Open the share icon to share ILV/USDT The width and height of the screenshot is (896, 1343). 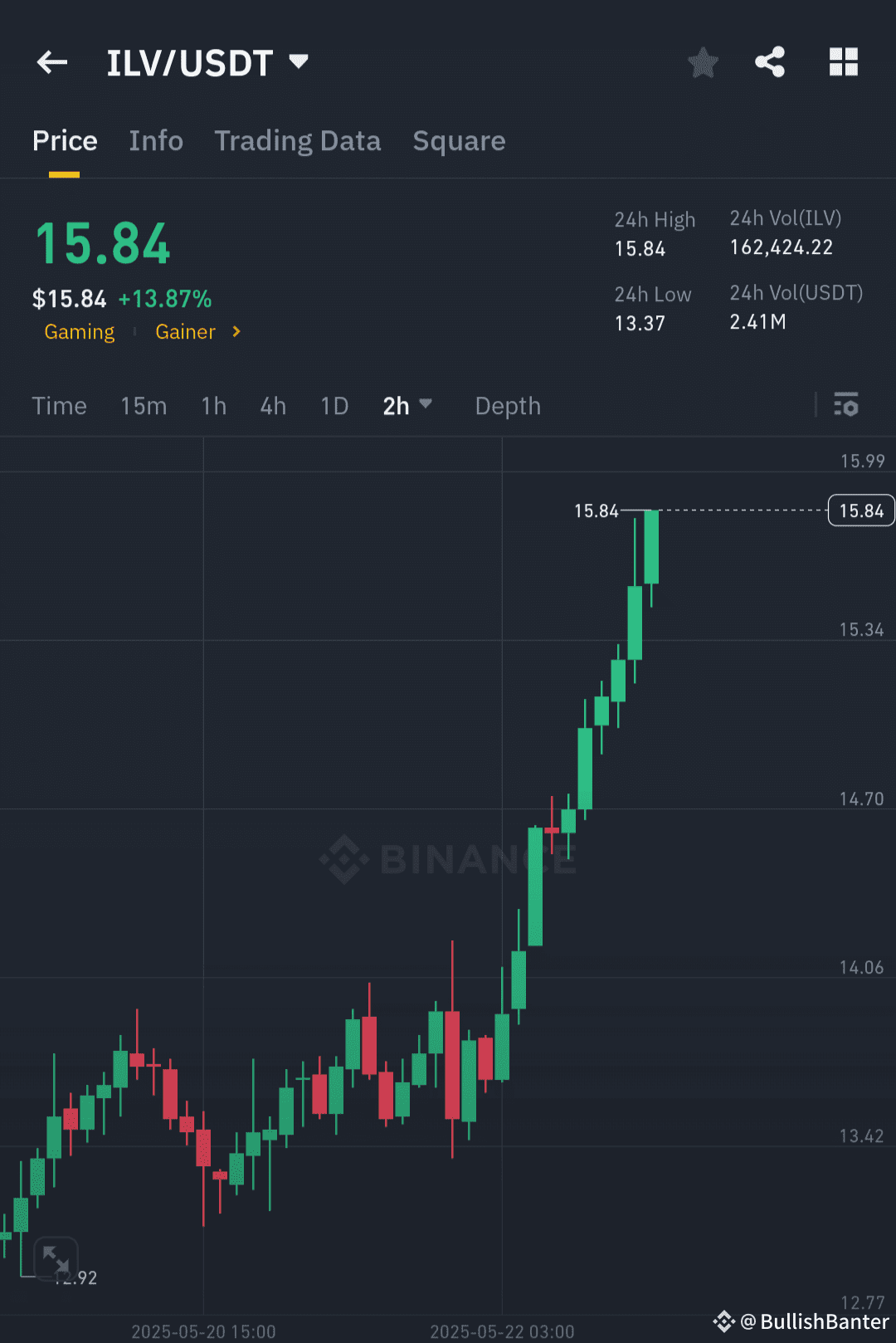click(x=769, y=61)
